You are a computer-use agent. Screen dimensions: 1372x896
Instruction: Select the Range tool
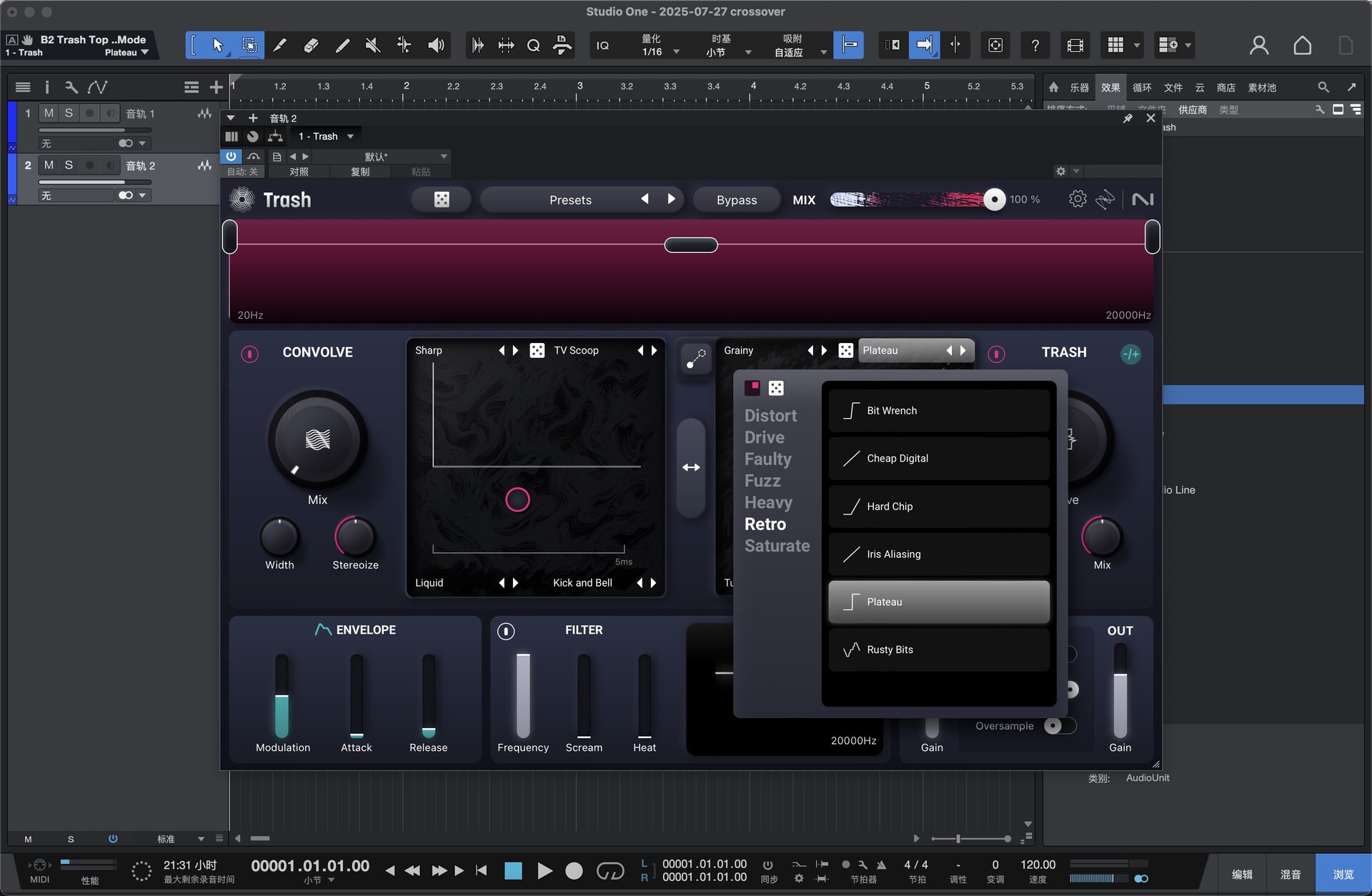pos(249,45)
